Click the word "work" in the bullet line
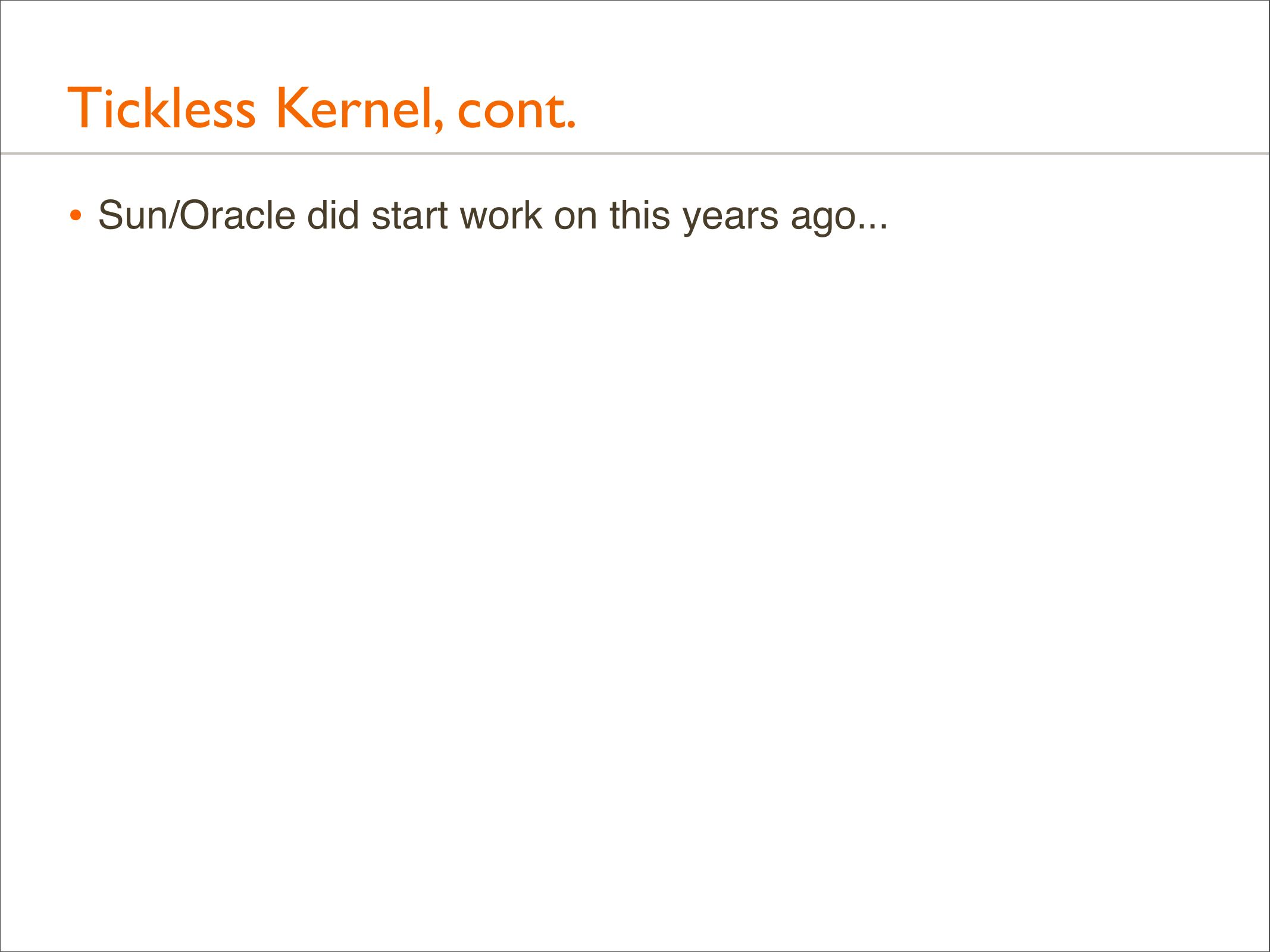This screenshot has width=1270, height=952. 501,215
